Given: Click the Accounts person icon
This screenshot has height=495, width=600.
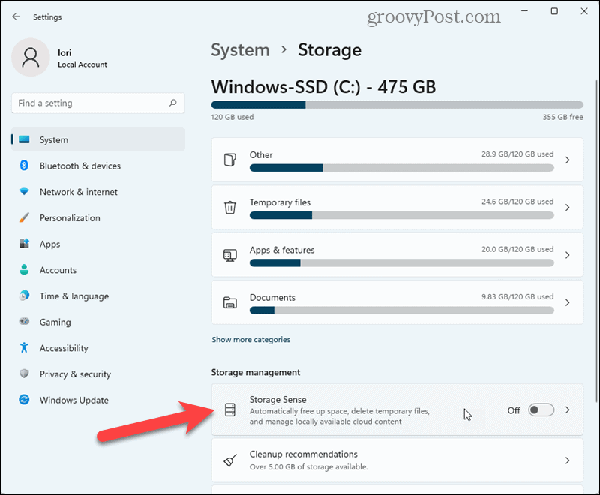Looking at the screenshot, I should [x=24, y=269].
